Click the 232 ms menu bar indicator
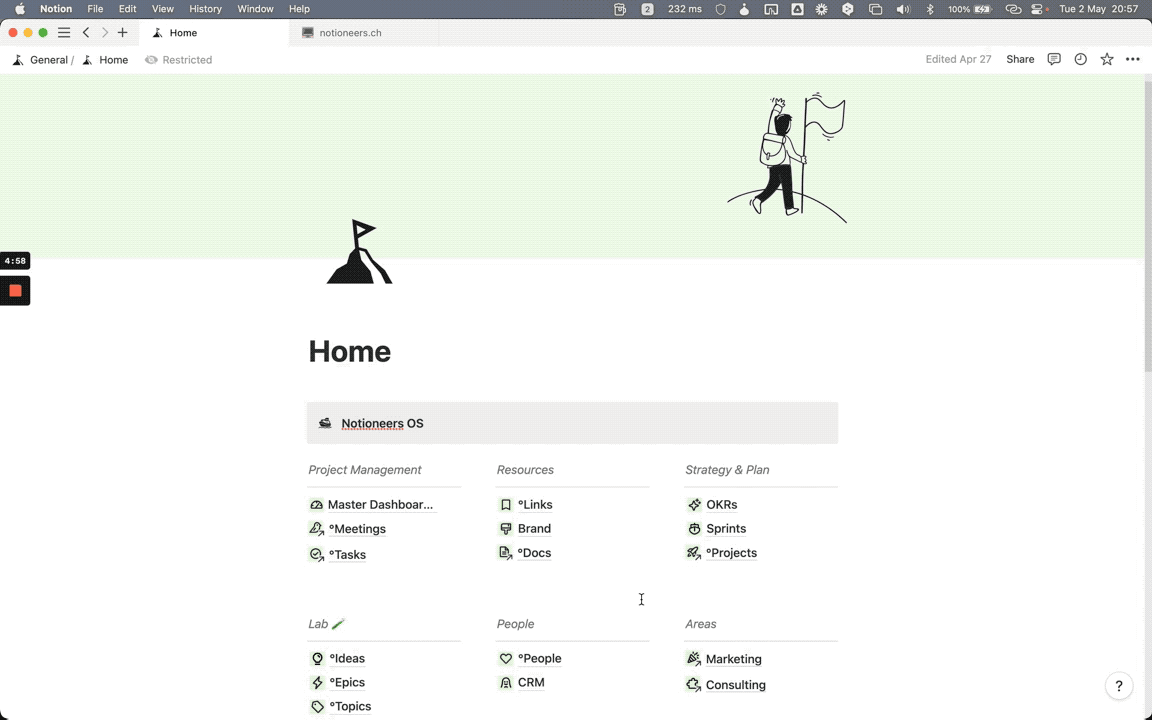 [685, 9]
